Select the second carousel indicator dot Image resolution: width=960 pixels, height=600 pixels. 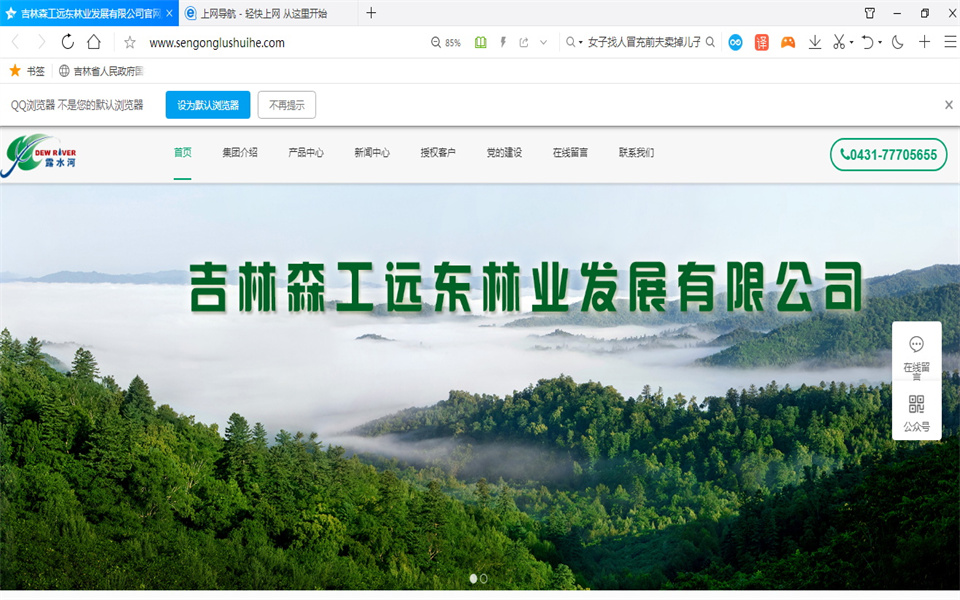[484, 577]
